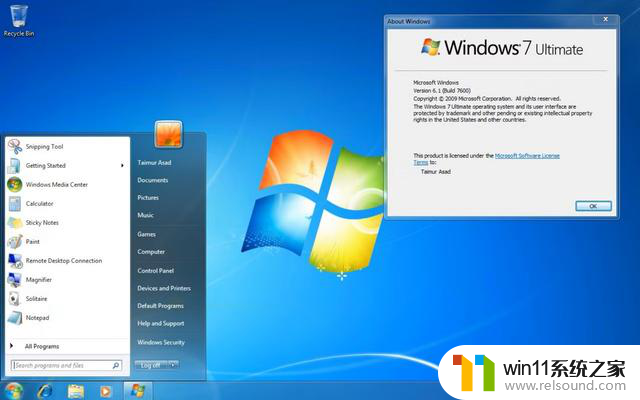Screen dimensions: 640x400
Task: Click the Version 6.1 (Build 7600) text
Action: pos(442,91)
